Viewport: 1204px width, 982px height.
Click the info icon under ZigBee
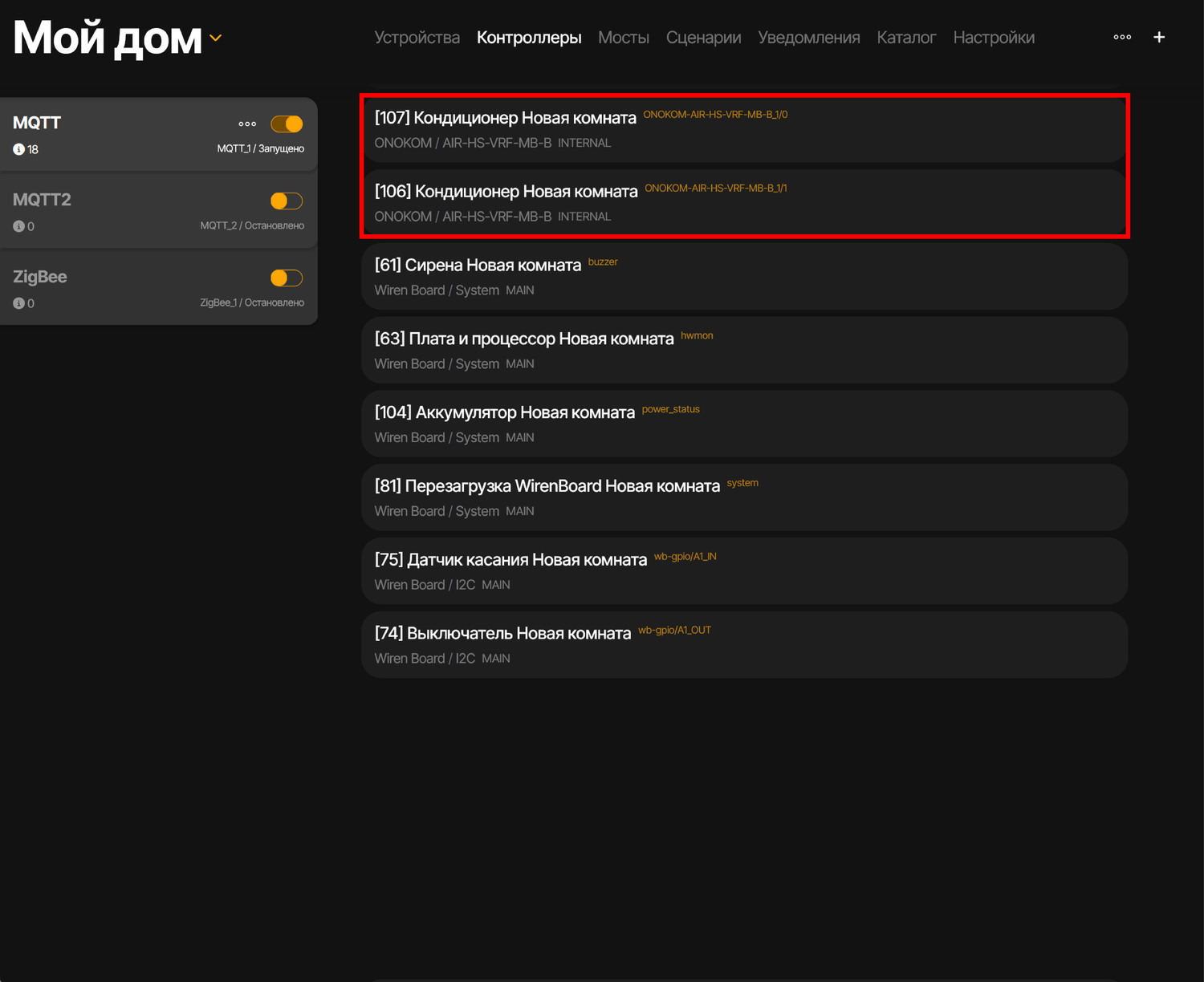[18, 303]
